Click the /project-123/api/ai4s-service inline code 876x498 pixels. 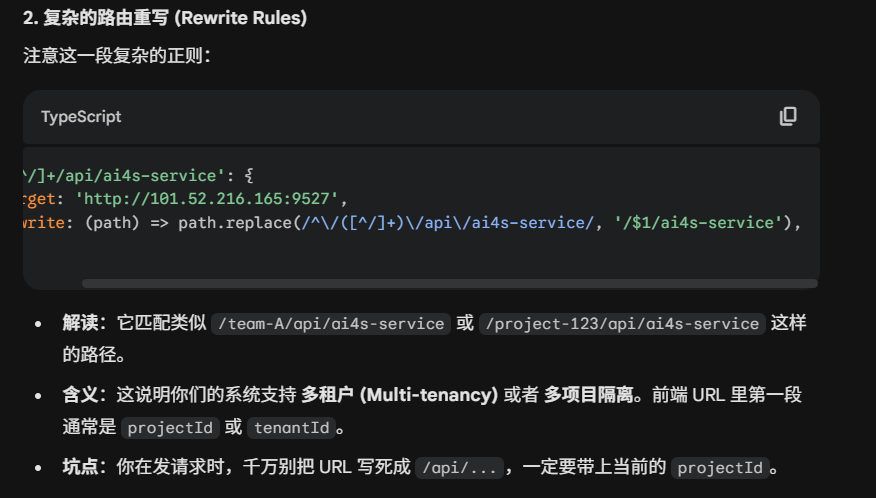click(x=623, y=323)
